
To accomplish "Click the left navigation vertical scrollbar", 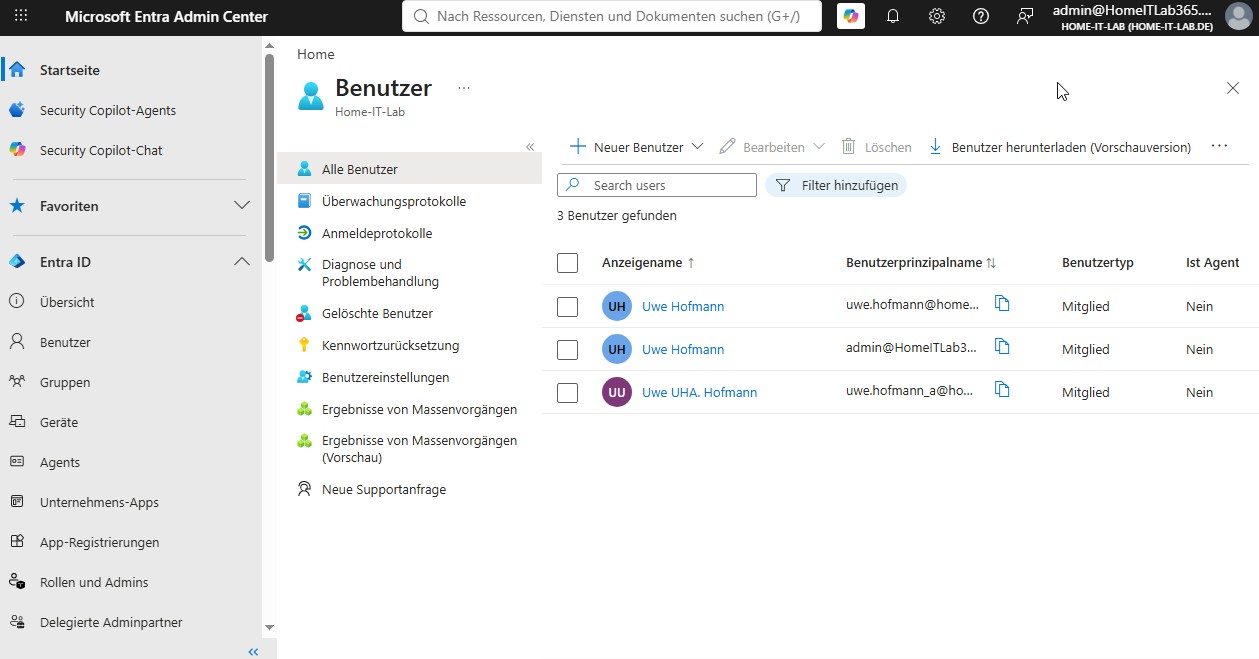I will coord(269,158).
